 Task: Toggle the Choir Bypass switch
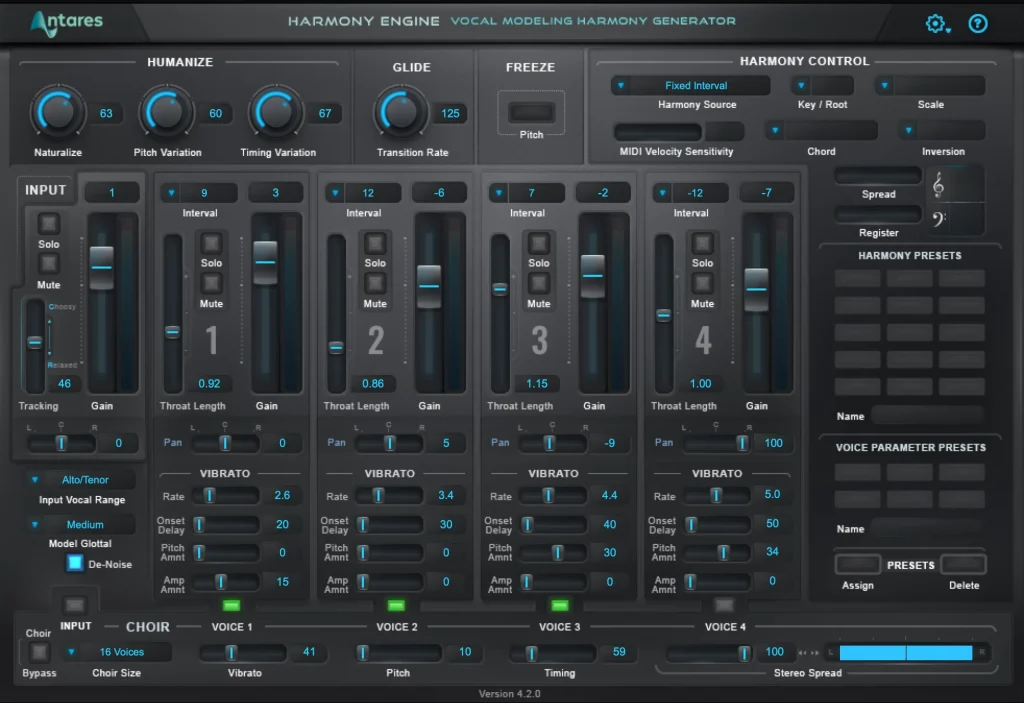click(x=38, y=650)
